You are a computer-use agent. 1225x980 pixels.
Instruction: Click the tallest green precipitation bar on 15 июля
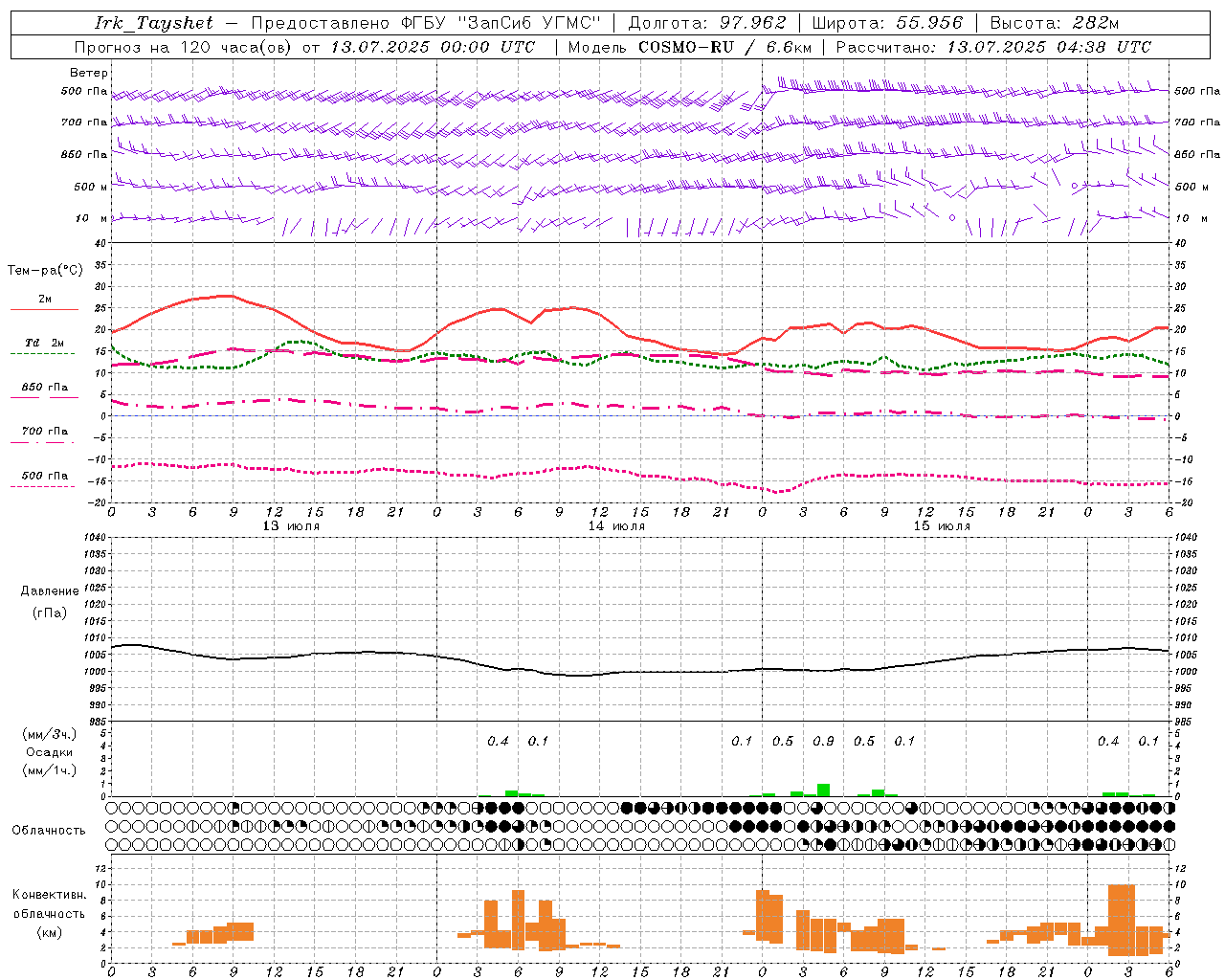click(823, 791)
